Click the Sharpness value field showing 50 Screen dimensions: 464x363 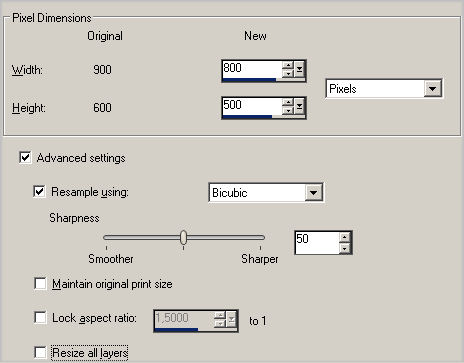click(x=317, y=243)
